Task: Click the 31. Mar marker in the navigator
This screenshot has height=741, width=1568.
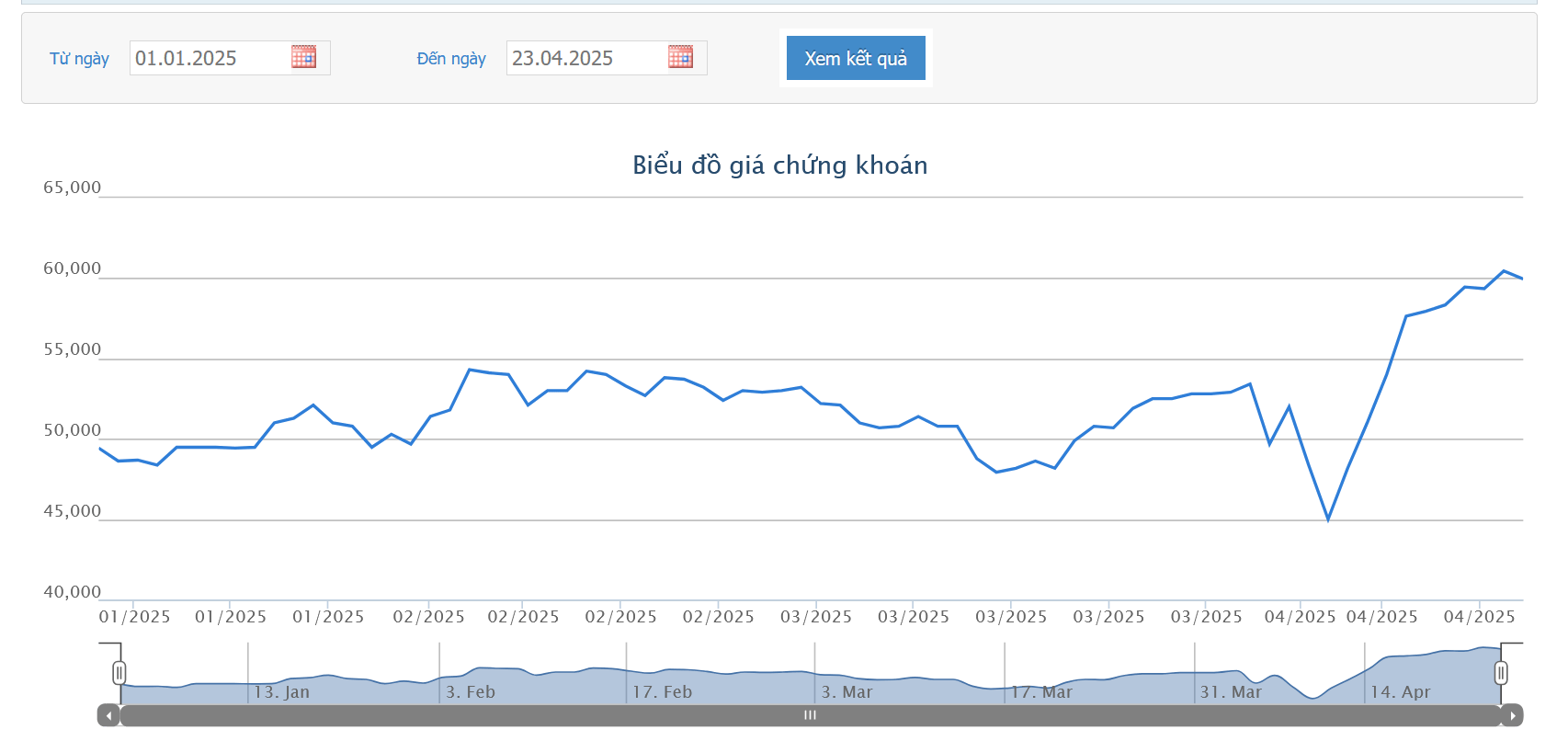Action: 1231,692
